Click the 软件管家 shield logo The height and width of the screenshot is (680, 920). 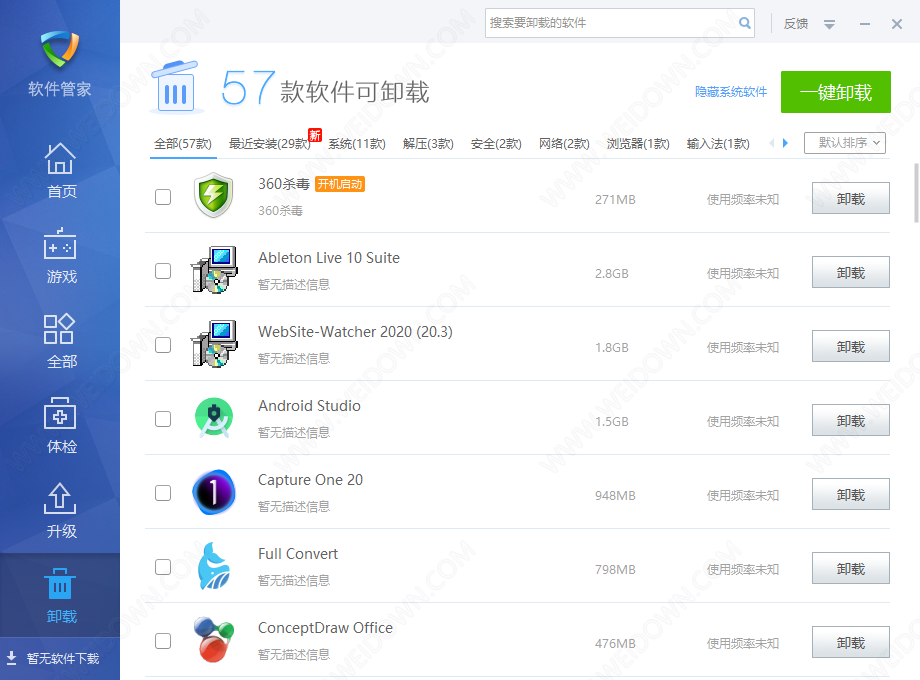pyautogui.click(x=60, y=49)
